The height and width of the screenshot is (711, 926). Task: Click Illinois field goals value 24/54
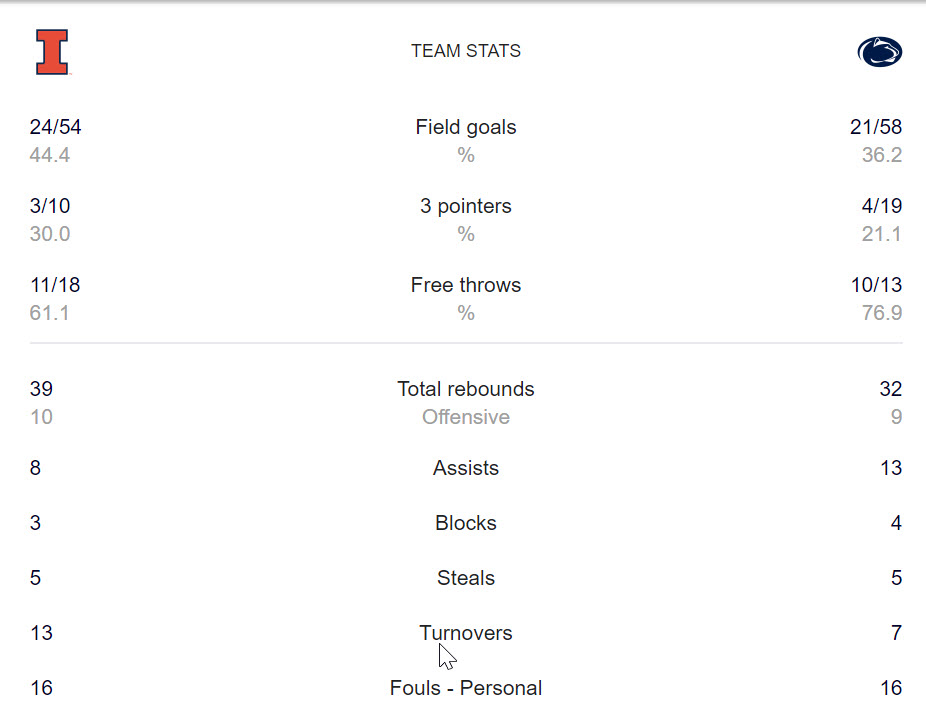pos(56,127)
